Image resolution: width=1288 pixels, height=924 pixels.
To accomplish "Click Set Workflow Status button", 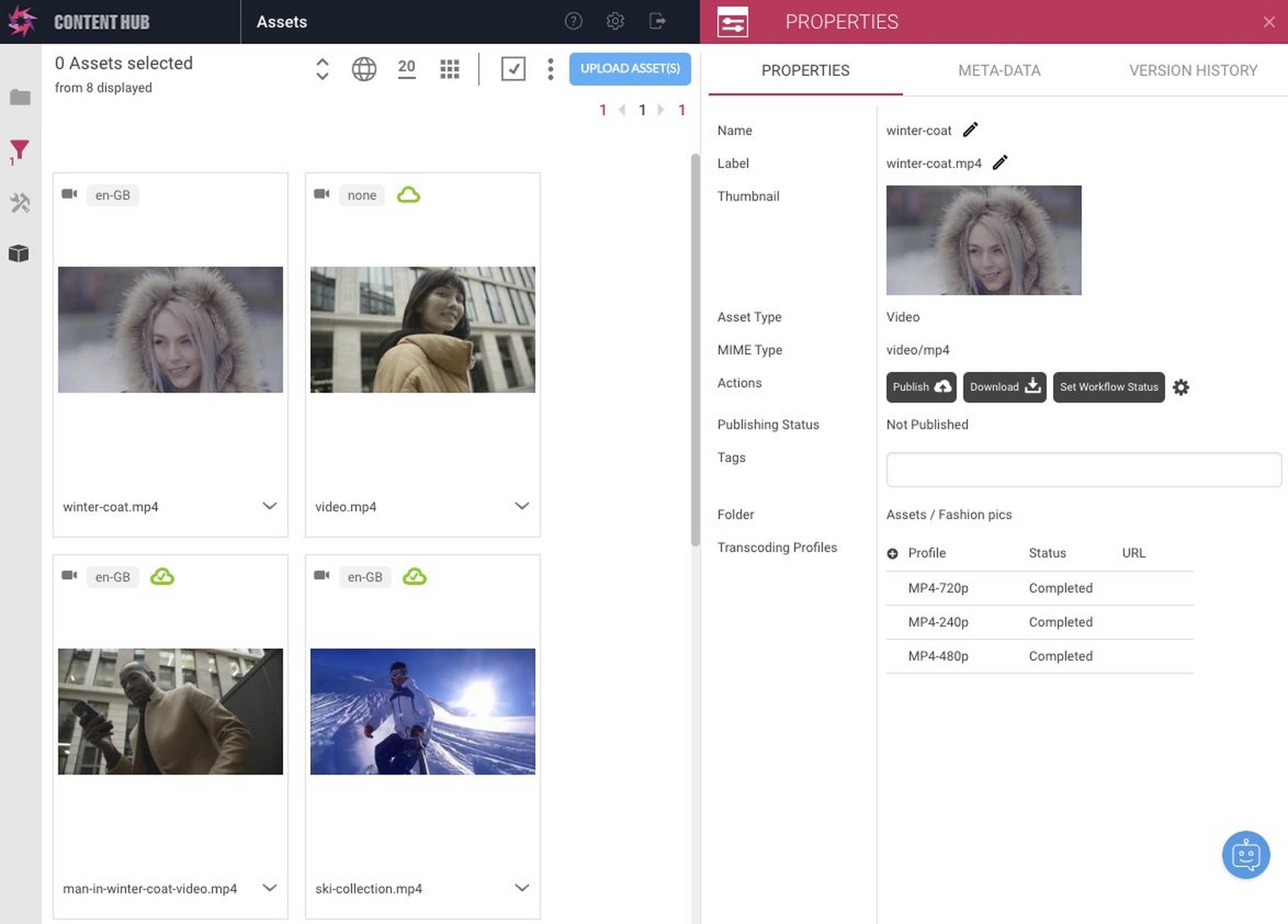I will 1109,387.
